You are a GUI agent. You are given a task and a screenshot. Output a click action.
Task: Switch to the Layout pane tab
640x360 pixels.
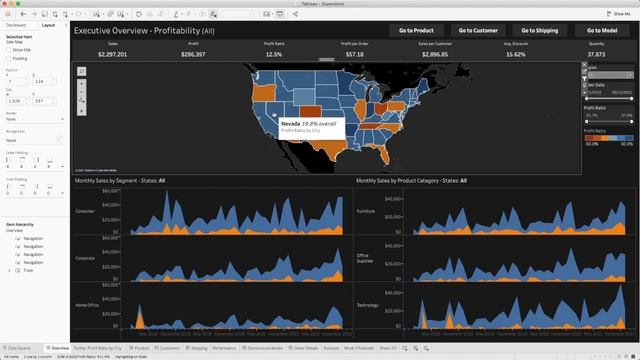49,25
